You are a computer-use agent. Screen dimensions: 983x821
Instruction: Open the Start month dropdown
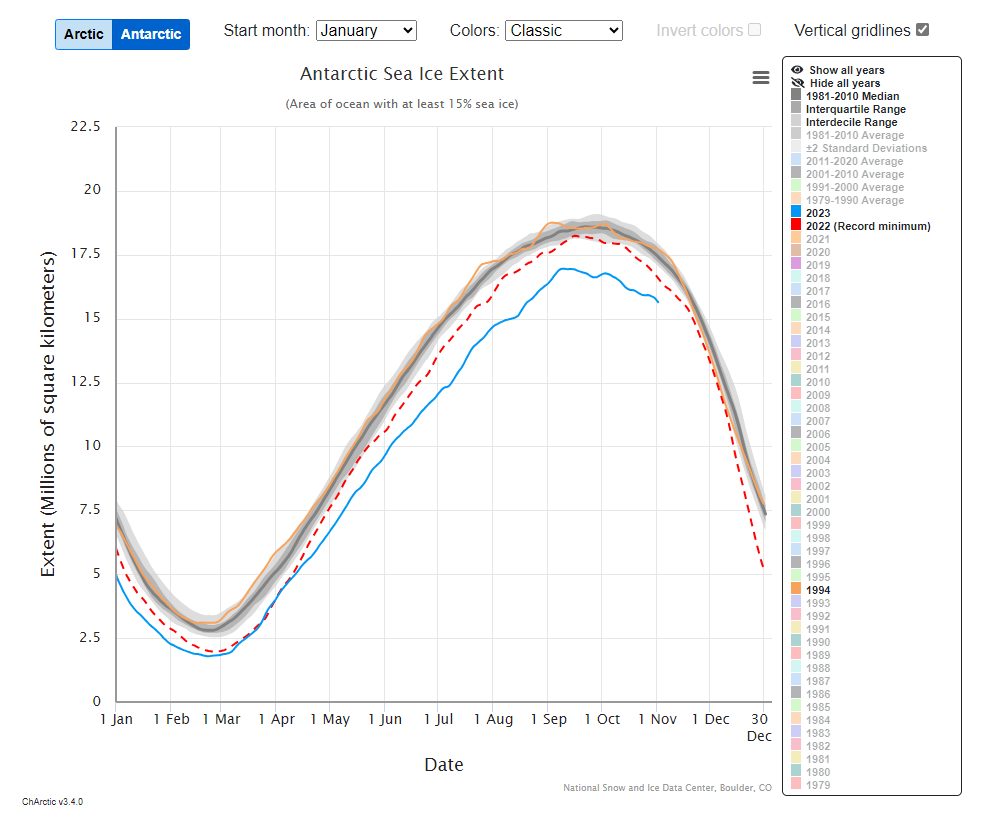[365, 30]
